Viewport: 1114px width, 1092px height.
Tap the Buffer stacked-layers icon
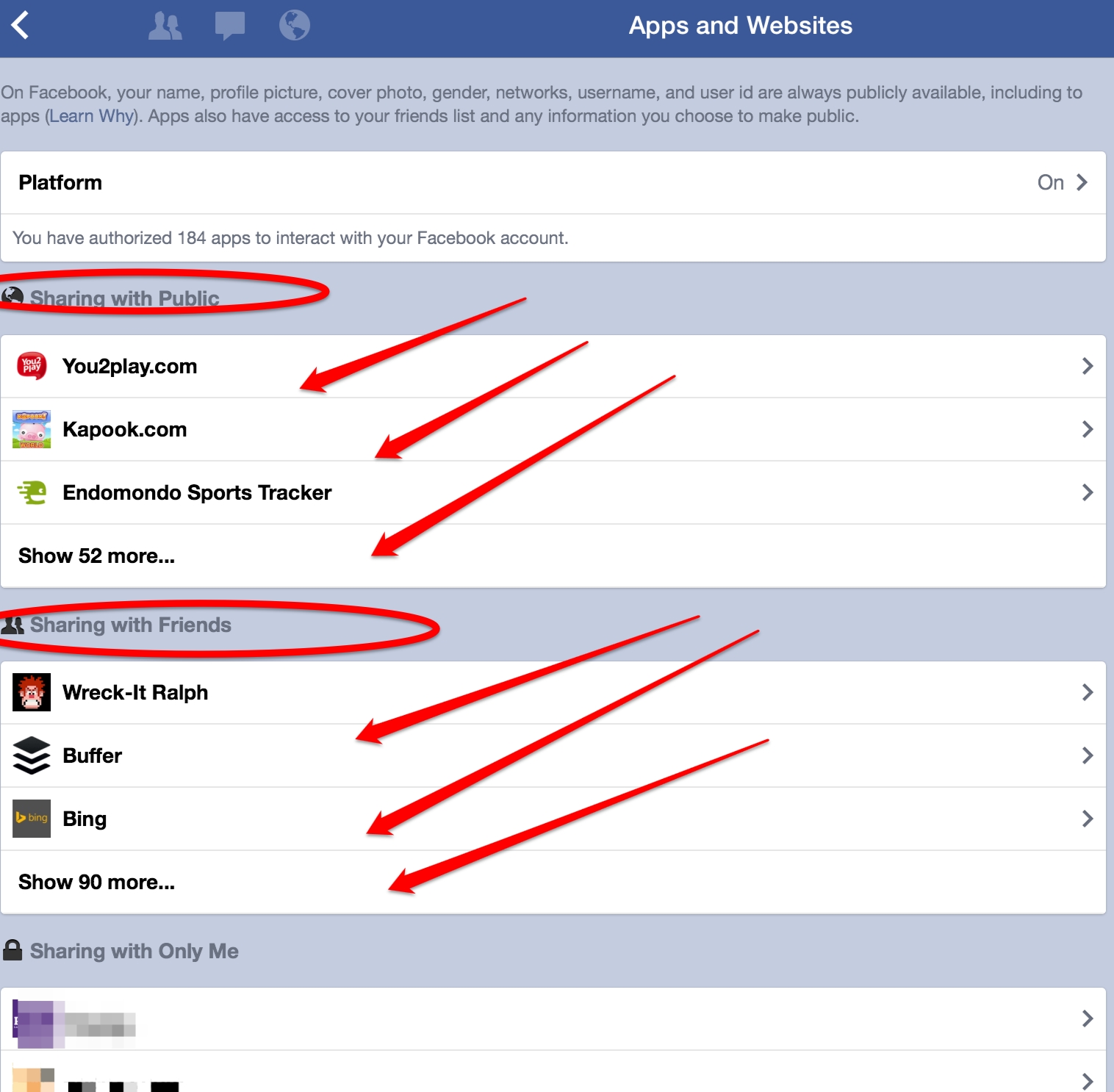point(32,755)
